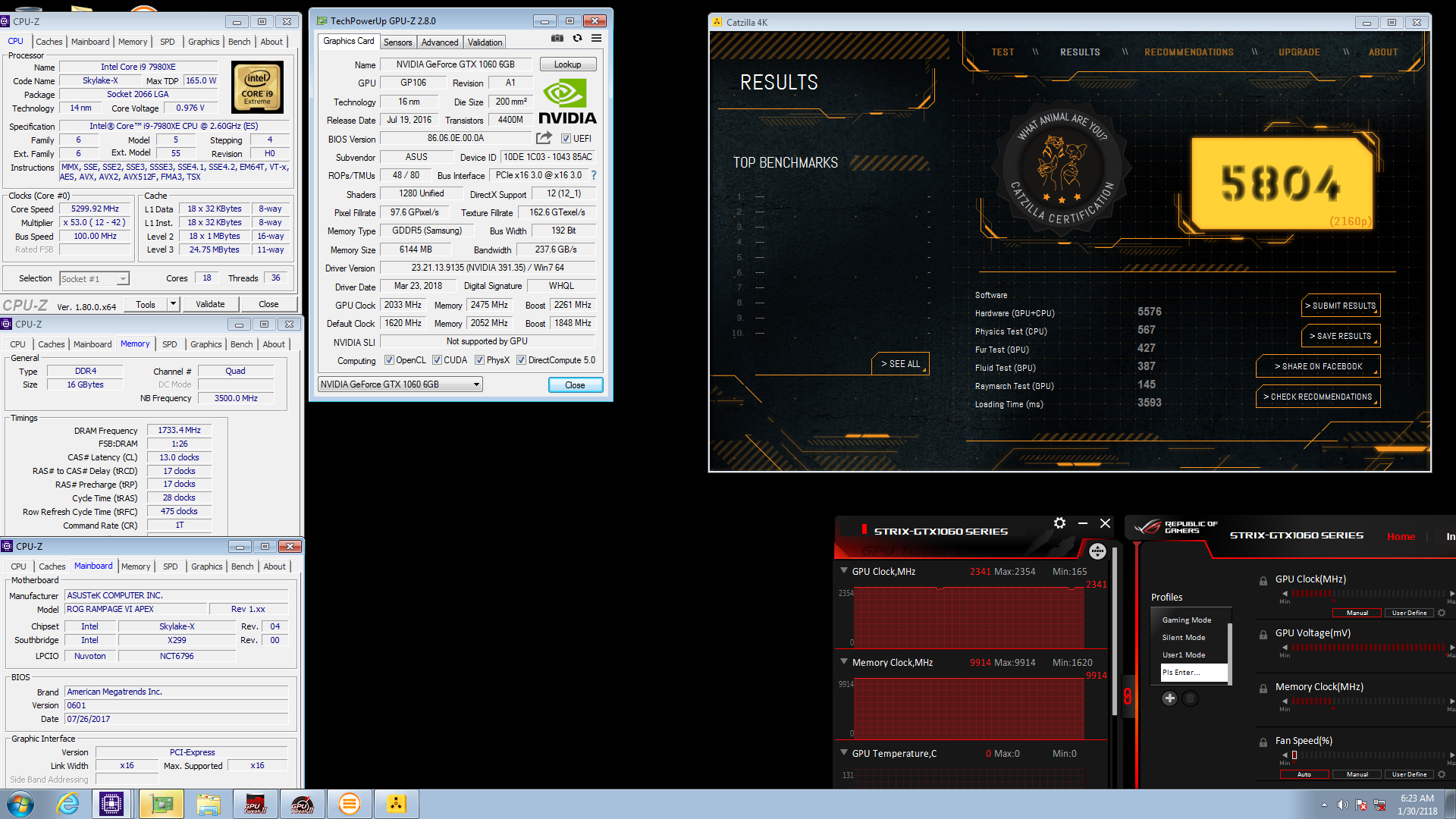Viewport: 1456px width, 819px height.
Task: Set Fan Speed mode to Auto
Action: click(1304, 774)
